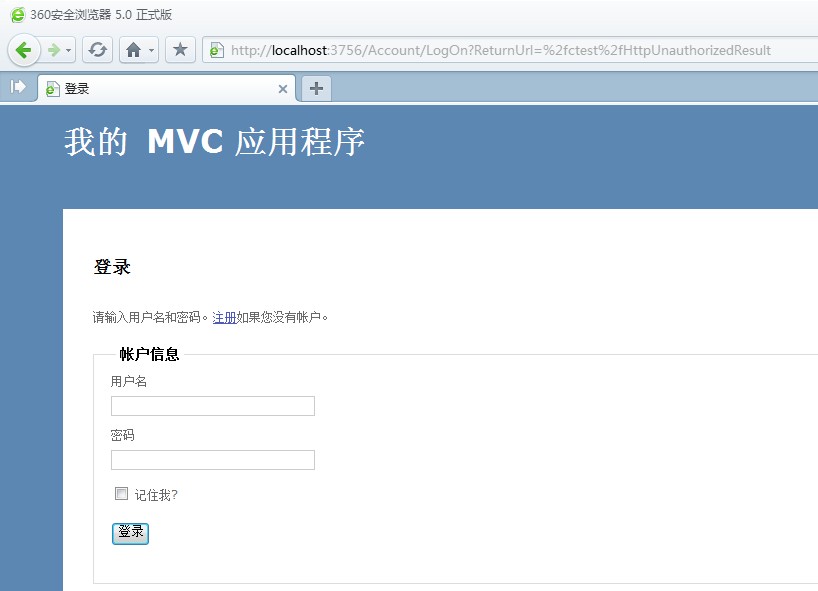Click the green browser back arrow
This screenshot has height=591, width=818.
click(x=24, y=50)
